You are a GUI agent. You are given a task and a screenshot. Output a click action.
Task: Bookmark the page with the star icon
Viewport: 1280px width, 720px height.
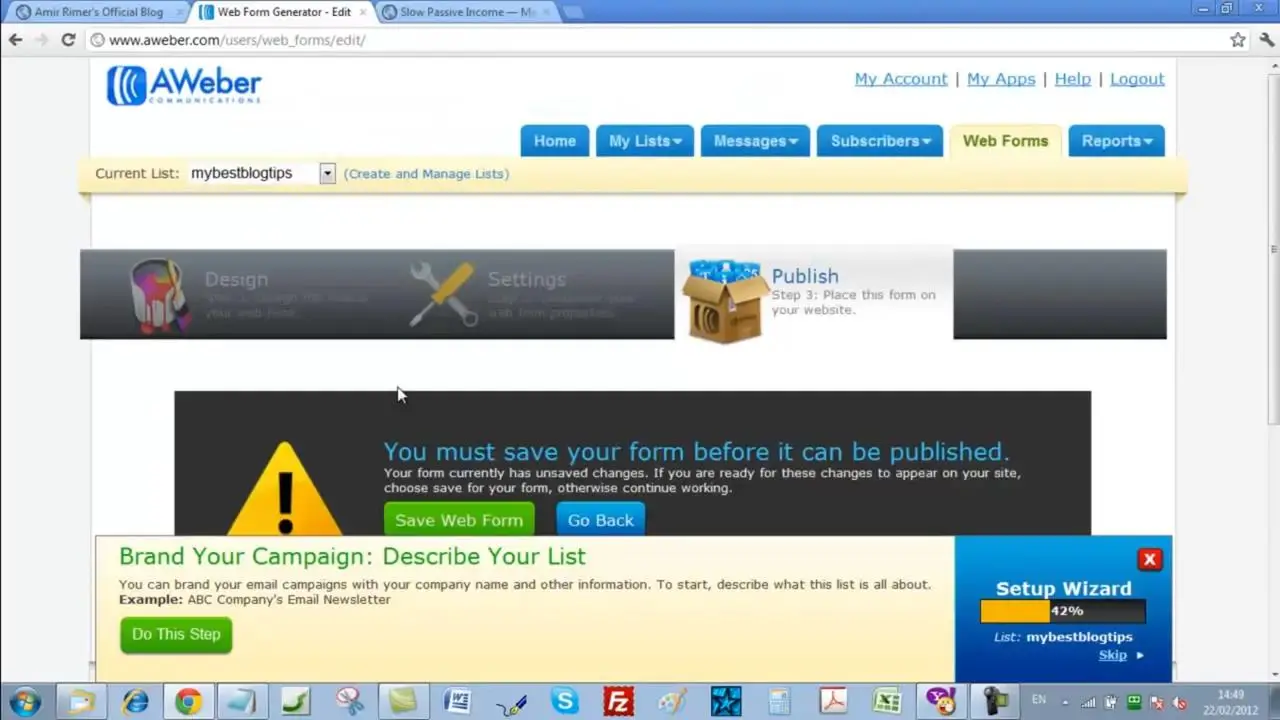[x=1238, y=40]
